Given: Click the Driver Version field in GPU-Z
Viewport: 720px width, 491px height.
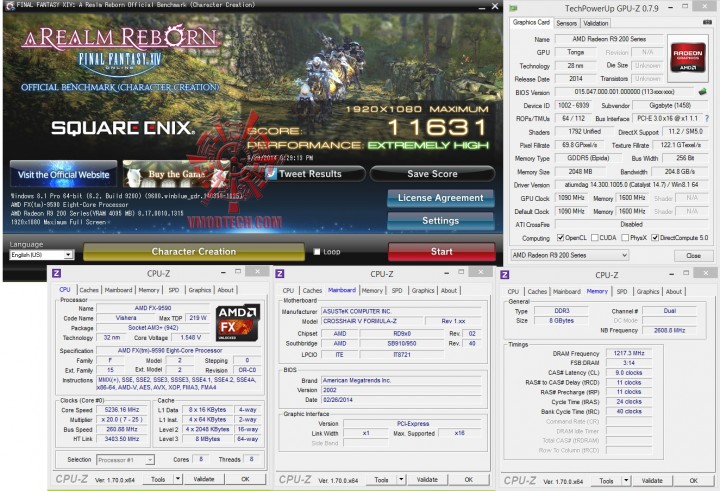Looking at the screenshot, I should pyautogui.click(x=631, y=185).
